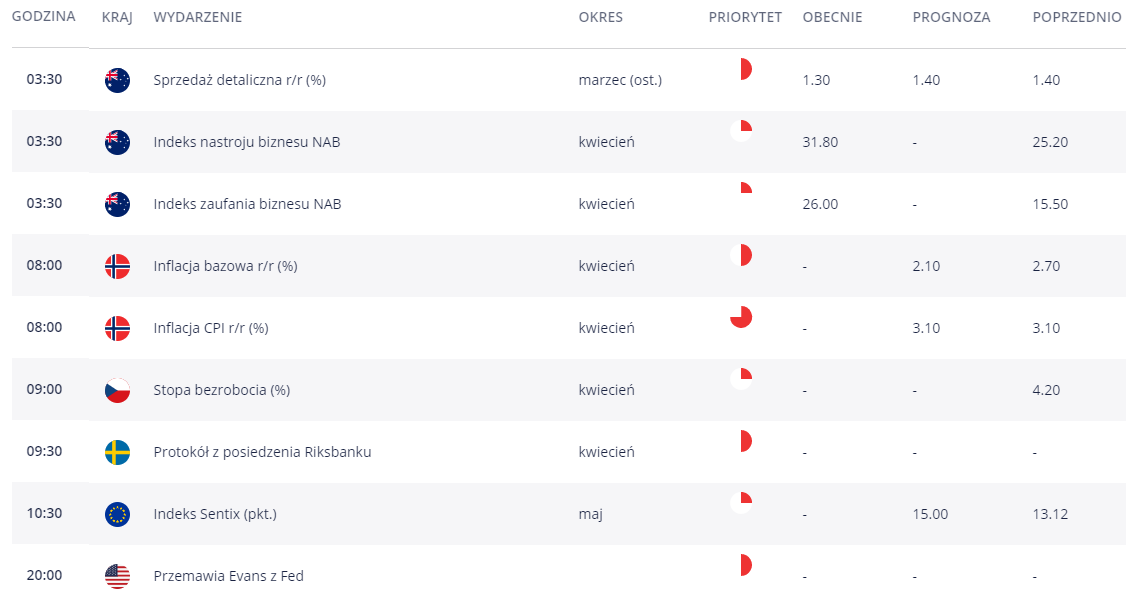Screen dimensions: 1126x605
Task: Open event Indeks Sentix (pkt.)
Action: pos(215,514)
